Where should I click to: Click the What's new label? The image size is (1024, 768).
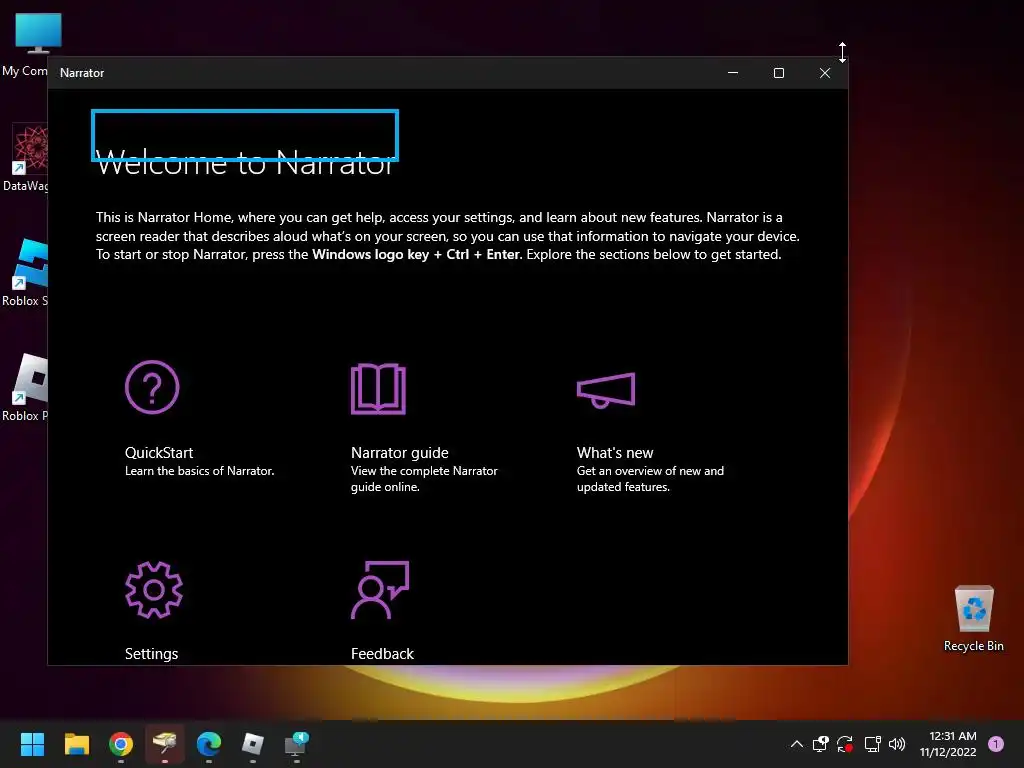[x=615, y=453]
